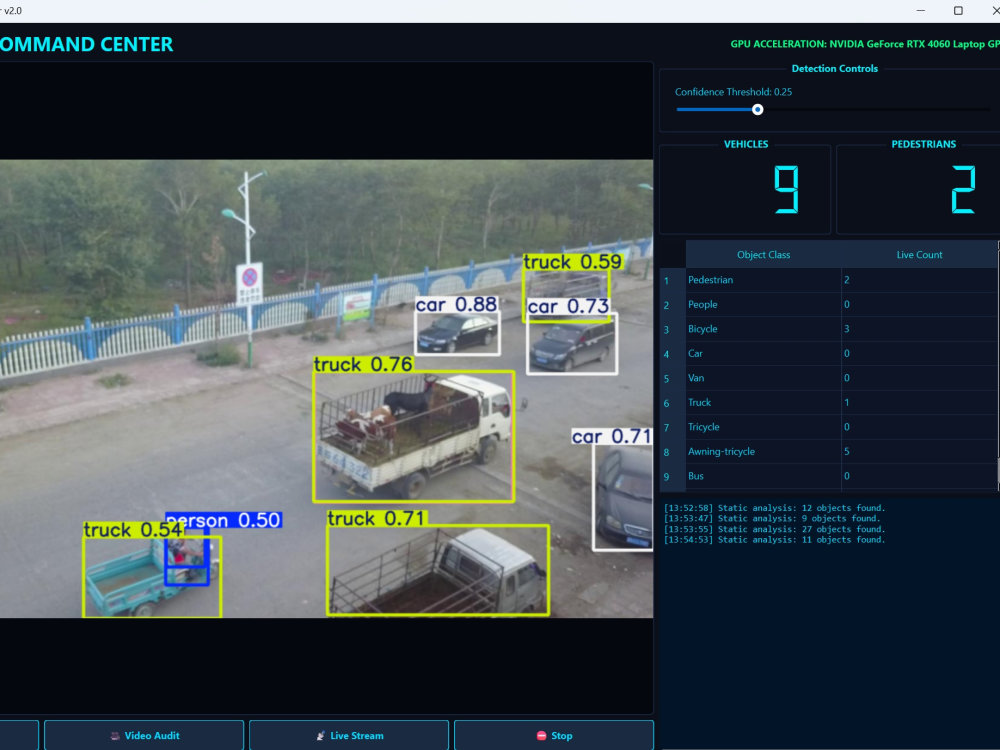Select the Bus row in the table
The image size is (1000, 750).
[829, 476]
